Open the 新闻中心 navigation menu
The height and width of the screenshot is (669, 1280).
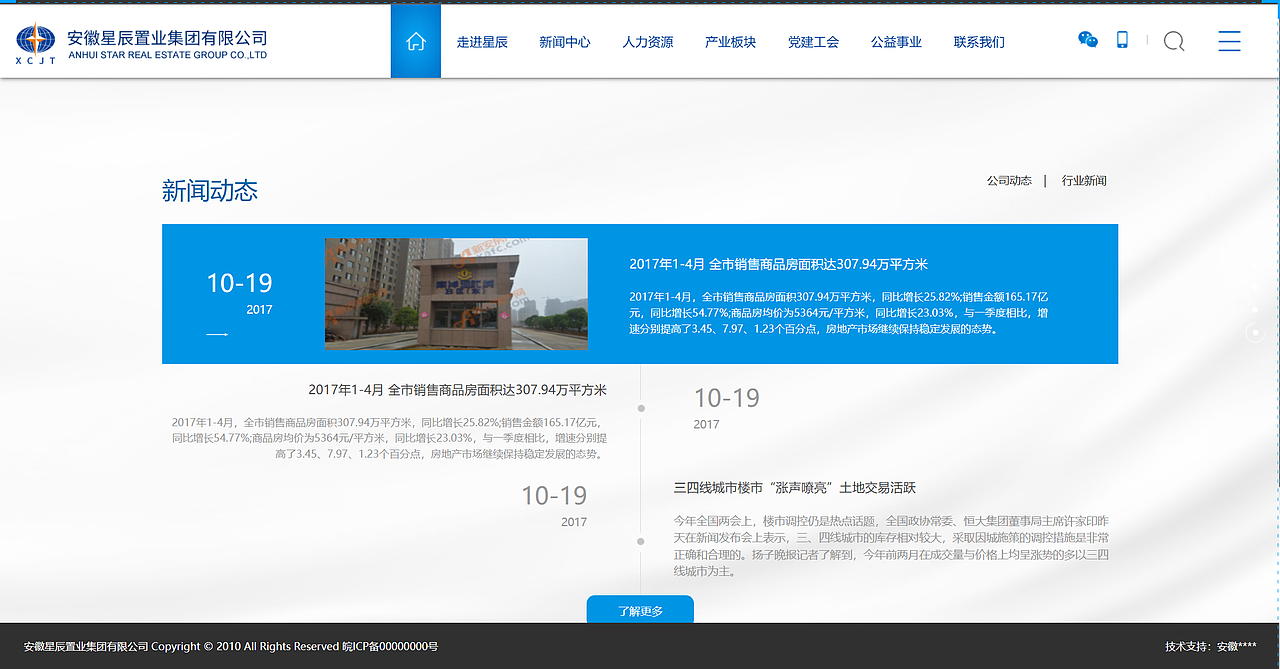[565, 42]
